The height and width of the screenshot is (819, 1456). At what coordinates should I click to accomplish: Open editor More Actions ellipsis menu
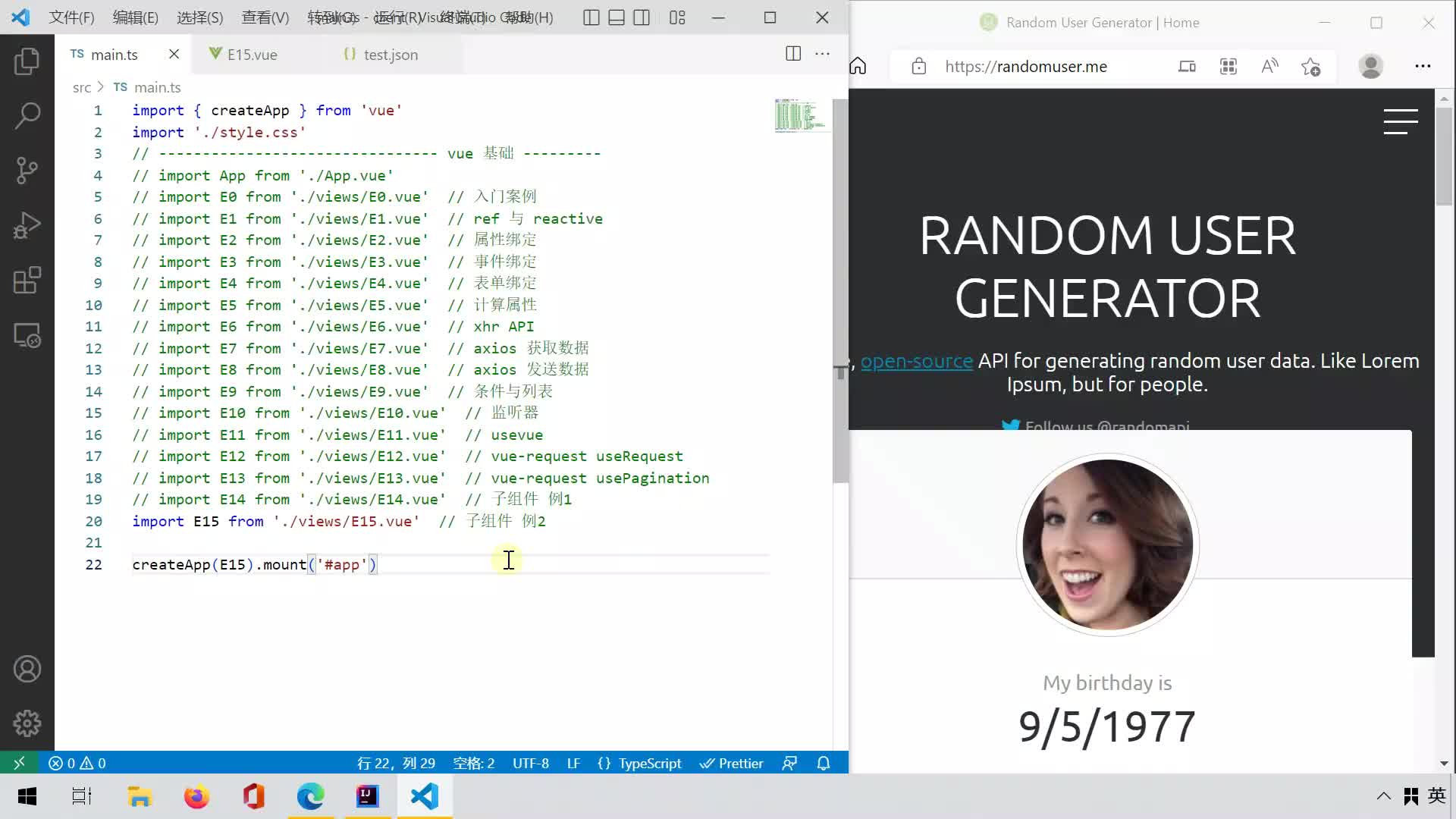click(x=822, y=54)
